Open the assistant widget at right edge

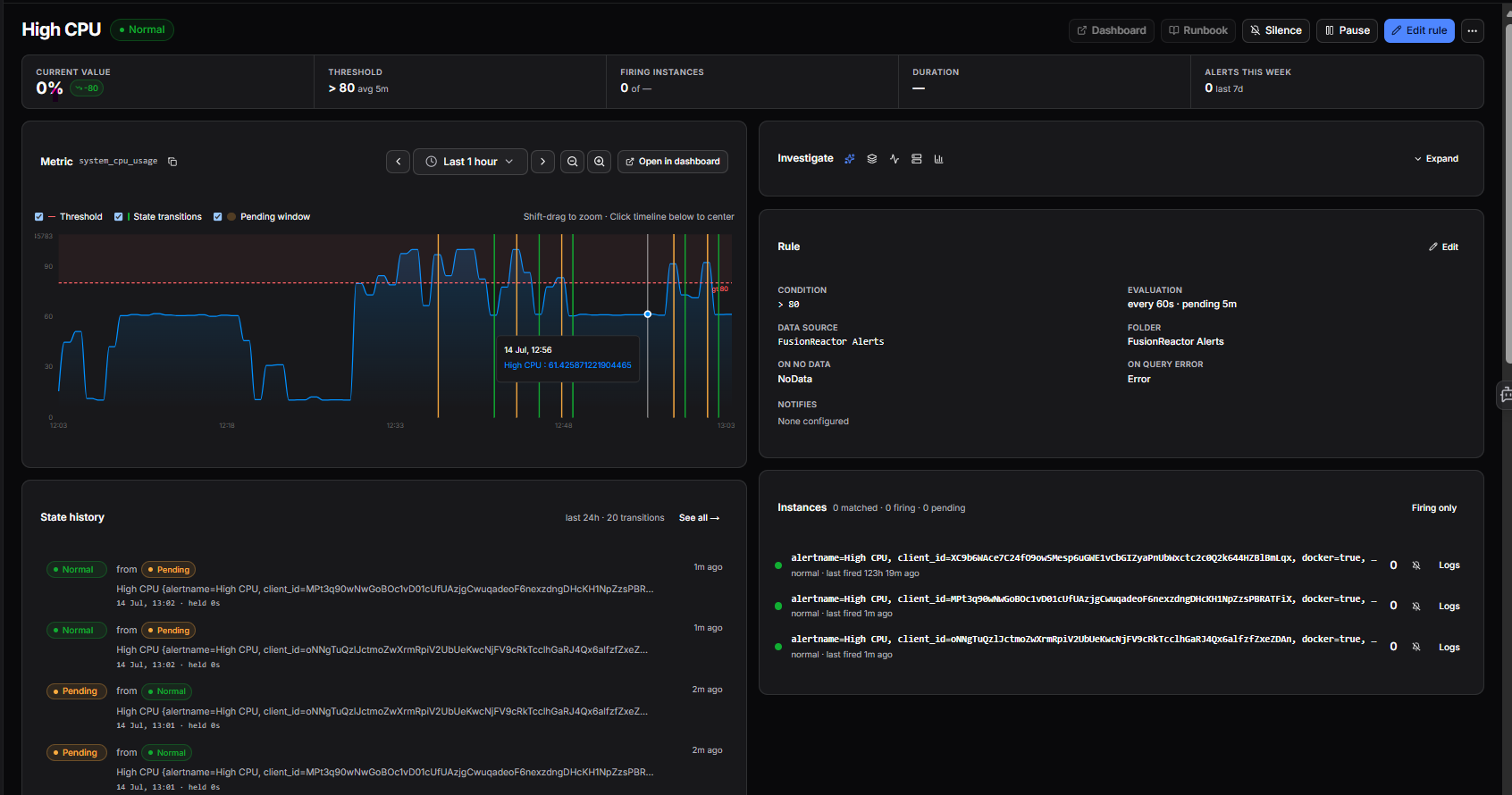coord(1505,394)
